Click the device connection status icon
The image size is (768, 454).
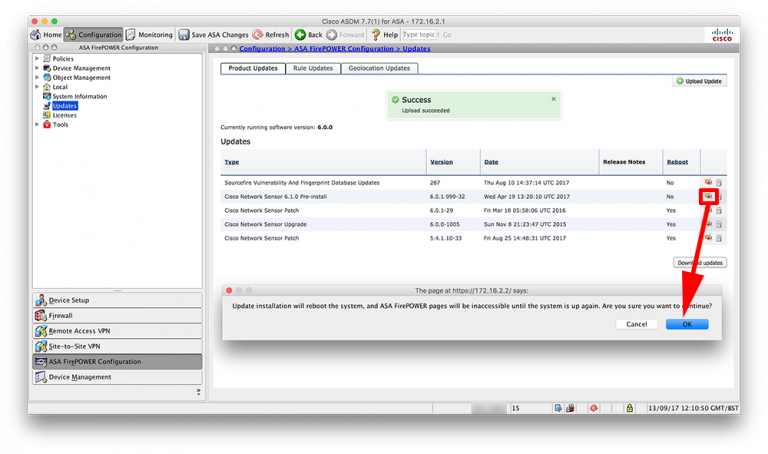click(x=570, y=408)
